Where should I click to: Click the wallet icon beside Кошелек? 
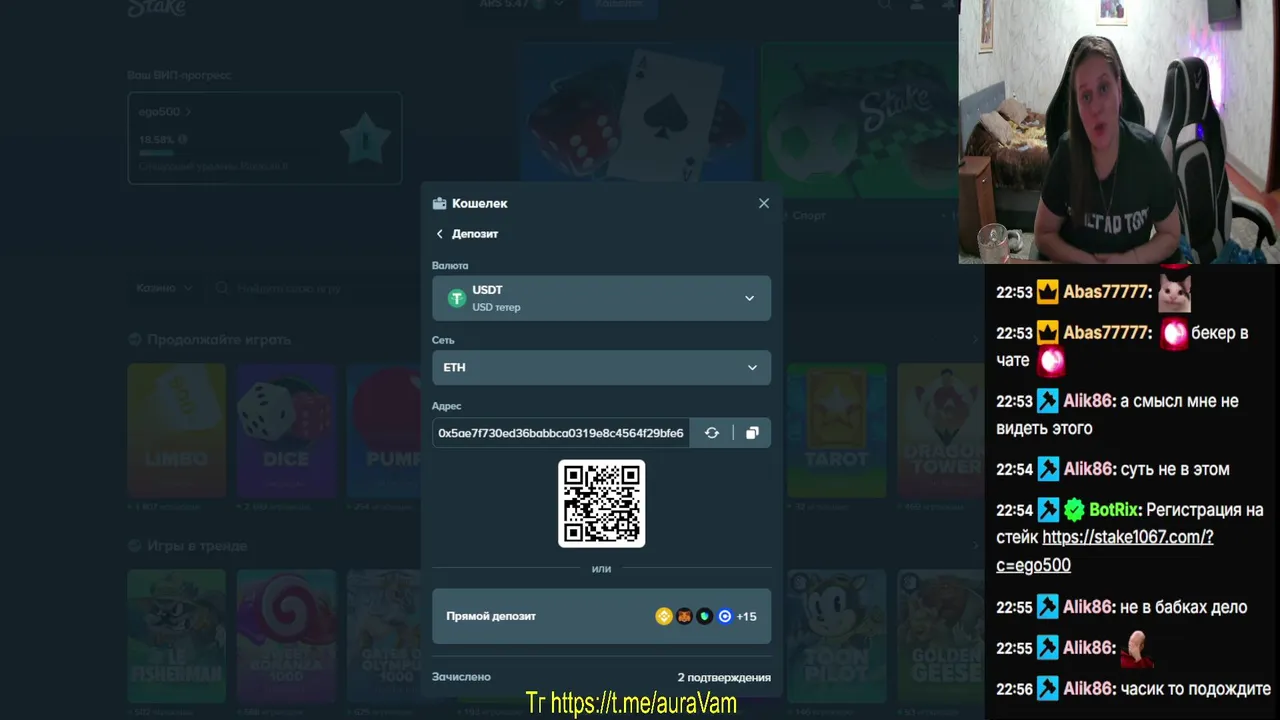tap(439, 203)
